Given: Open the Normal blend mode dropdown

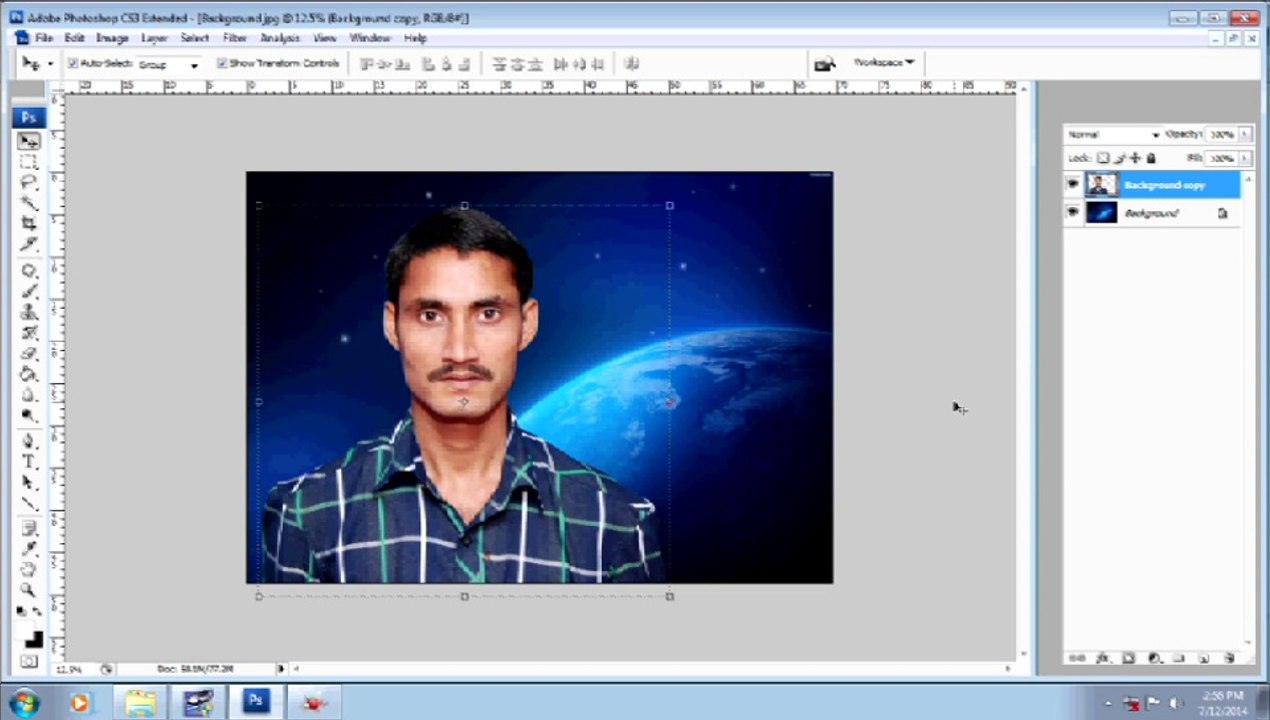Looking at the screenshot, I should click(x=1113, y=134).
